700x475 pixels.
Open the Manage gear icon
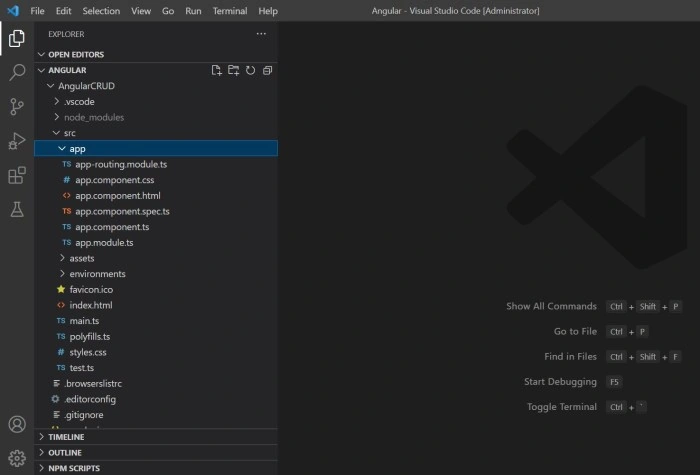pyautogui.click(x=17, y=458)
